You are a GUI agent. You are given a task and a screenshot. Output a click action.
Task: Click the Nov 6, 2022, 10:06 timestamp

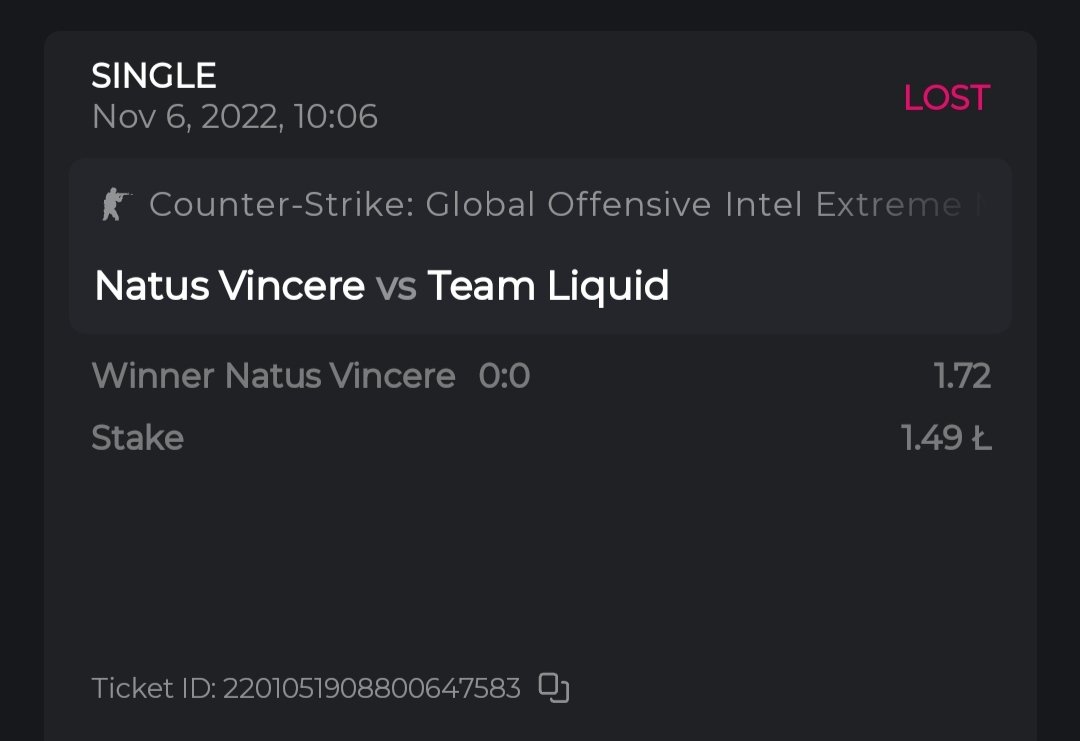(235, 117)
